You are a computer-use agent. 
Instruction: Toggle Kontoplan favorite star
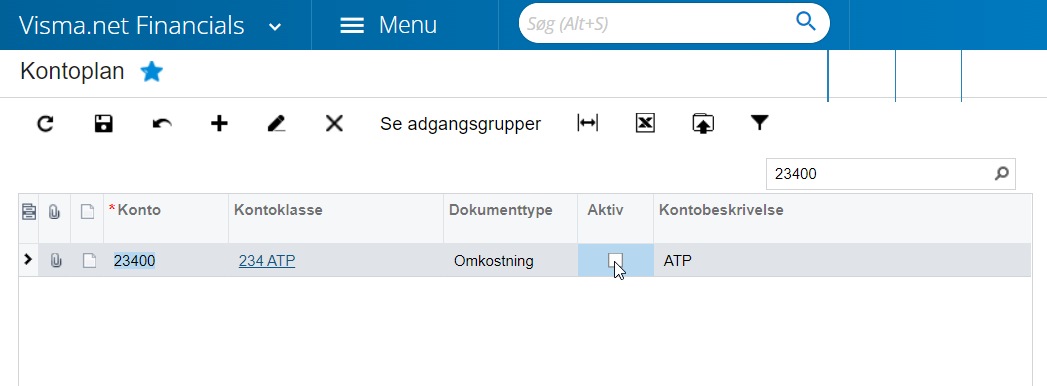pos(152,71)
